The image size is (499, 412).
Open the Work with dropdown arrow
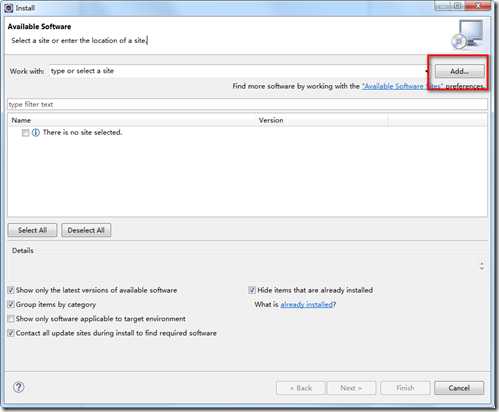[x=427, y=71]
